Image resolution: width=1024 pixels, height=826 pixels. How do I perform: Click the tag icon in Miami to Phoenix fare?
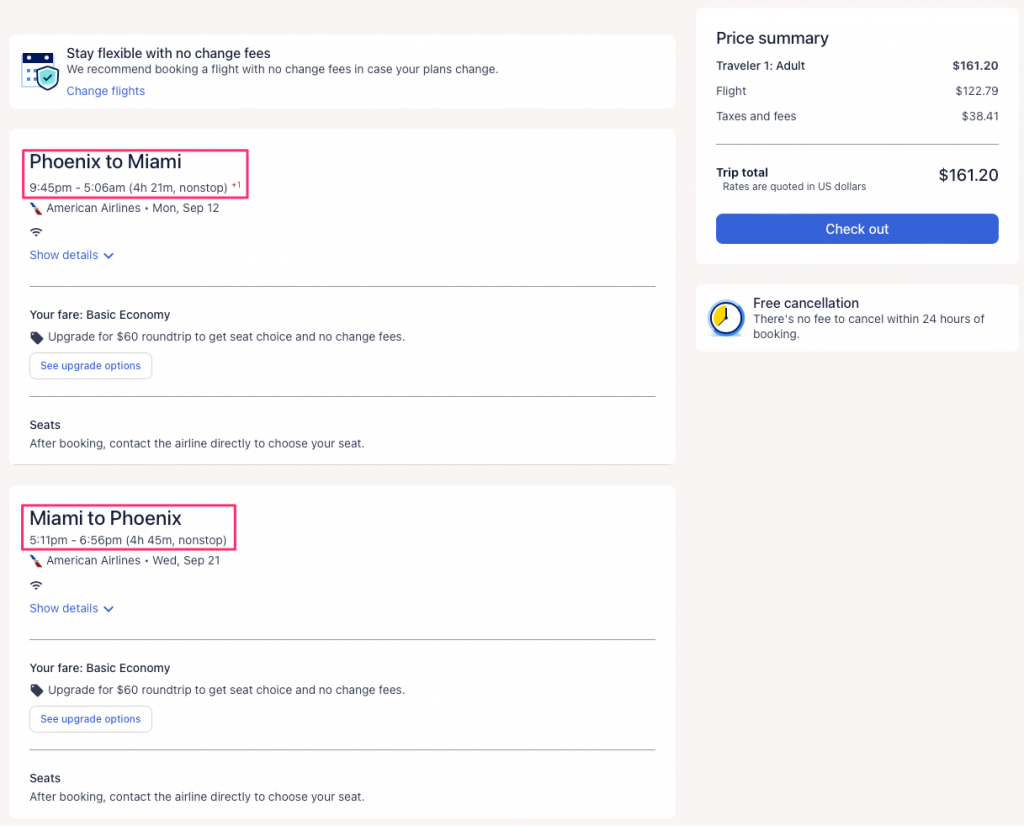[x=37, y=690]
